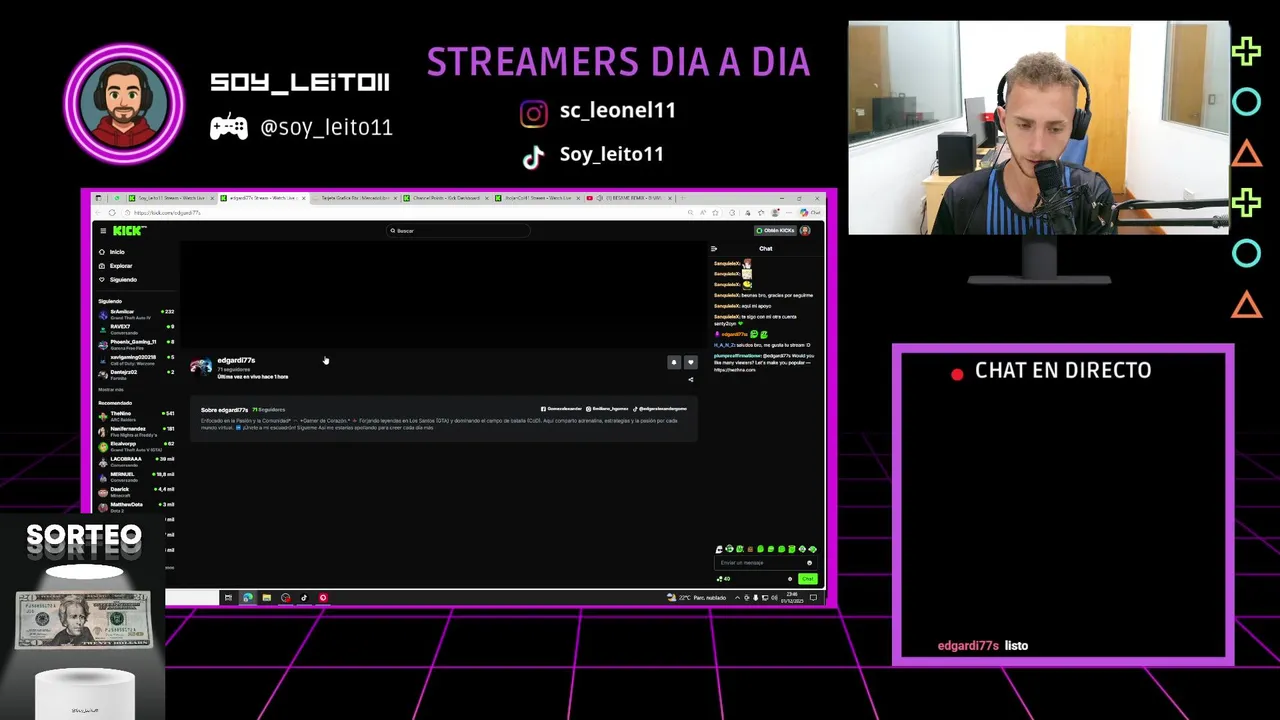Click edgardi77s channel avatar

pos(202,366)
